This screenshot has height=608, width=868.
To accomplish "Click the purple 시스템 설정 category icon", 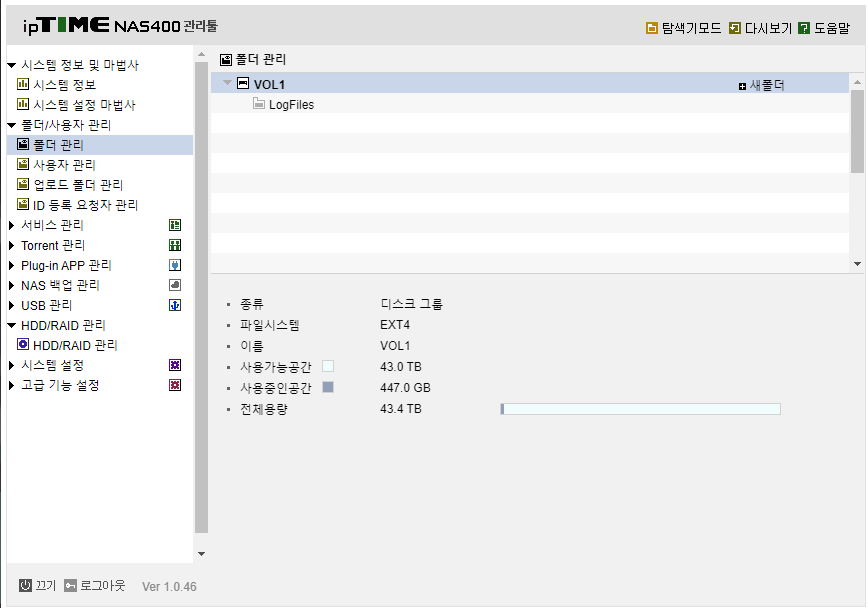I will tap(175, 365).
